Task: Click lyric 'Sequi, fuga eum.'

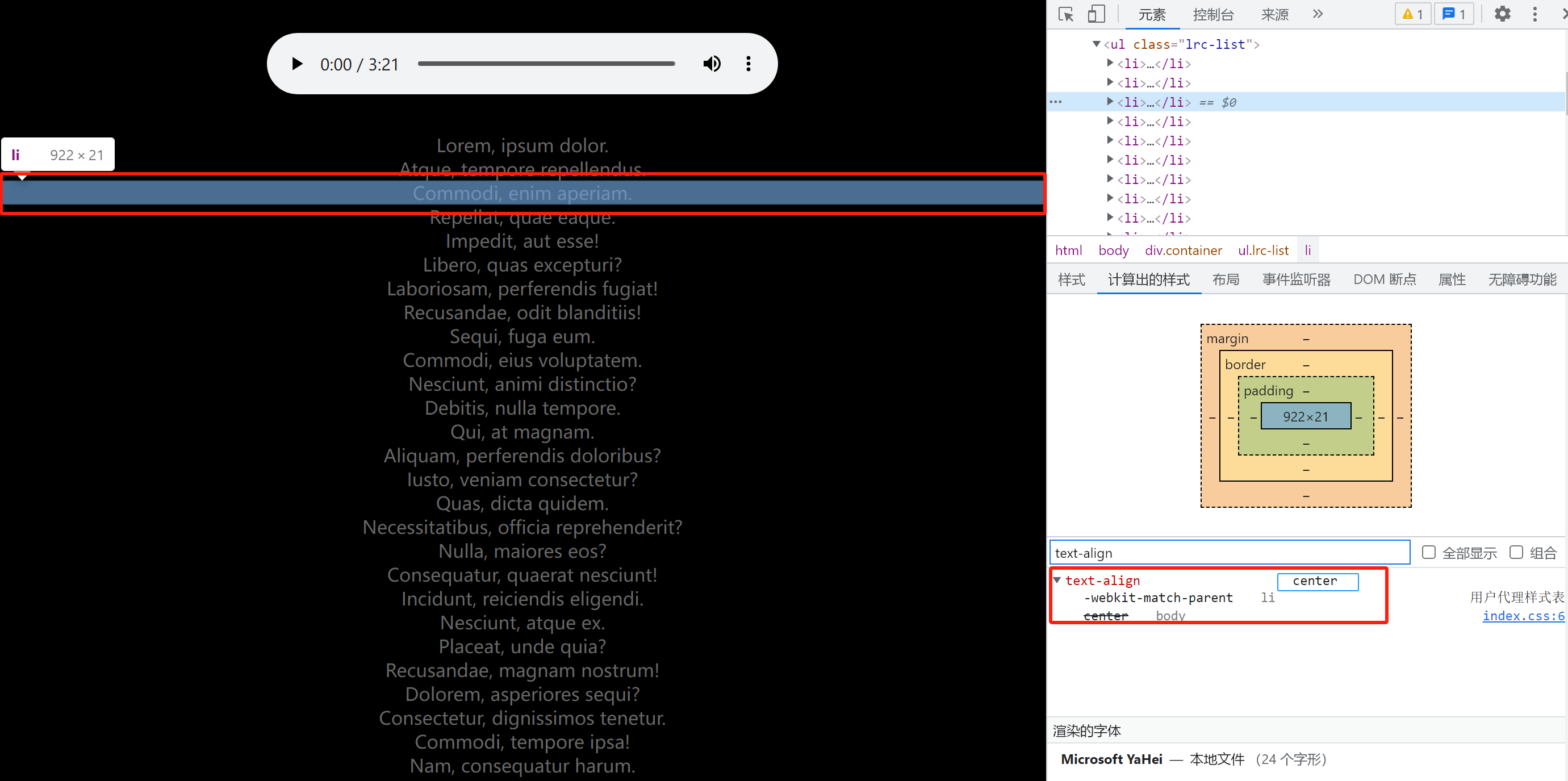Action: [522, 336]
